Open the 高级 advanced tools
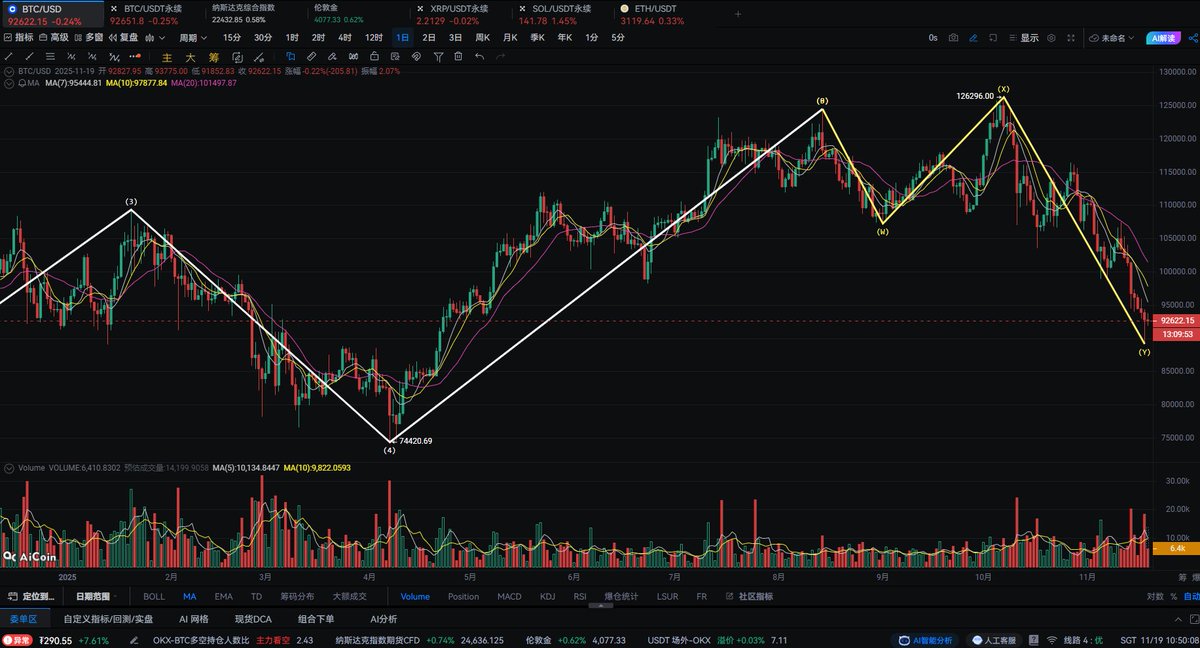 pos(54,37)
